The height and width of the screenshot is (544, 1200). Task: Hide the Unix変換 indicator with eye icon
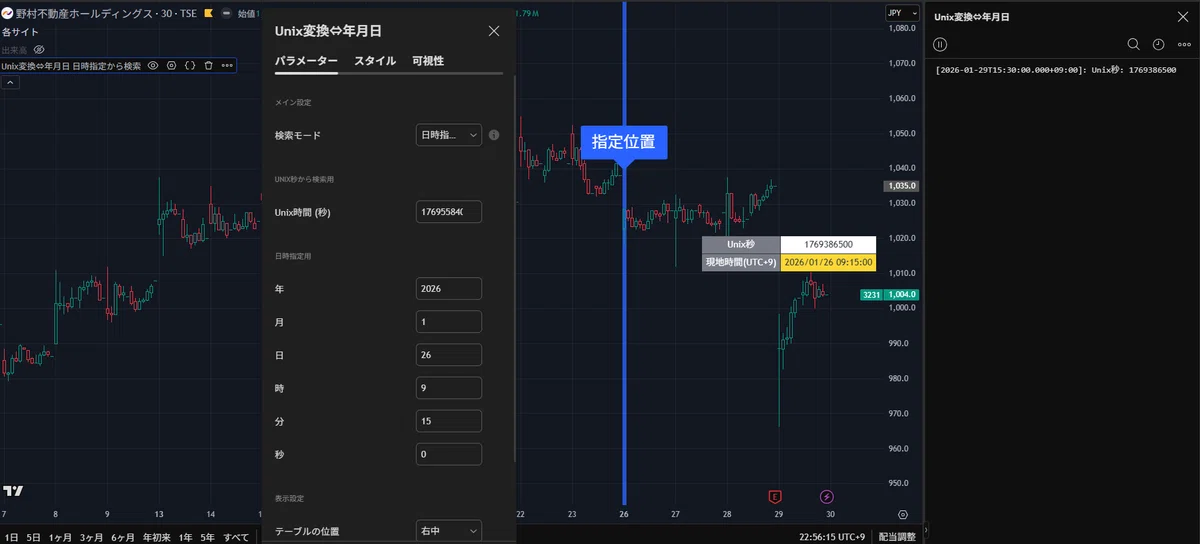tap(153, 65)
